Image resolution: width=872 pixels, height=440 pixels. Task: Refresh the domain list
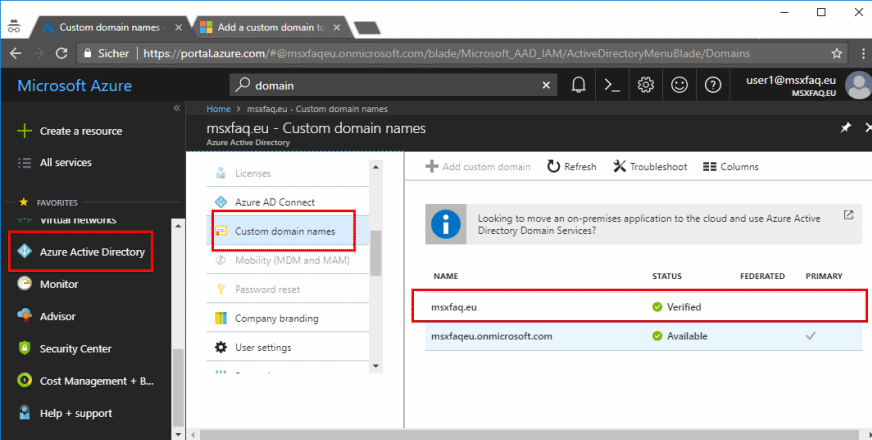pyautogui.click(x=571, y=166)
